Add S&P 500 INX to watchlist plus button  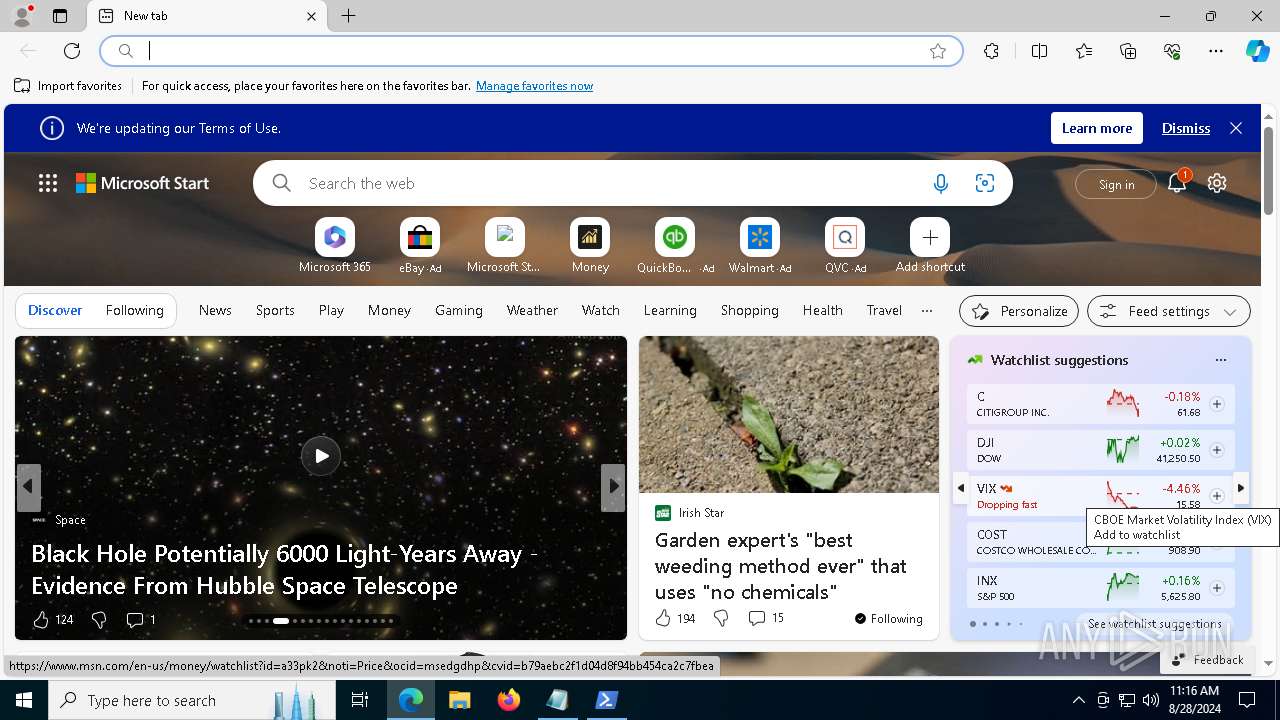click(1217, 588)
